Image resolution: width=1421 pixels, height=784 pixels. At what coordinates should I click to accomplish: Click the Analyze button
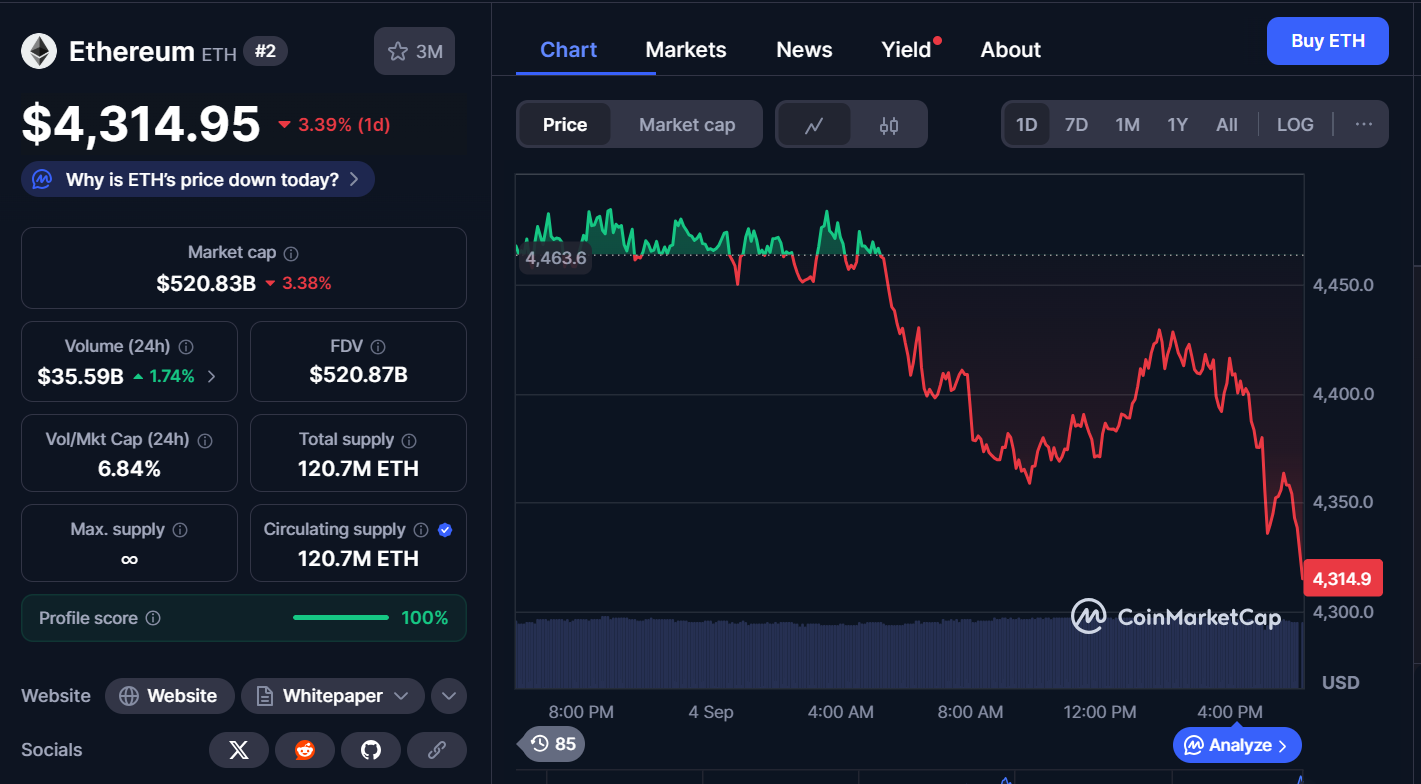(1237, 745)
